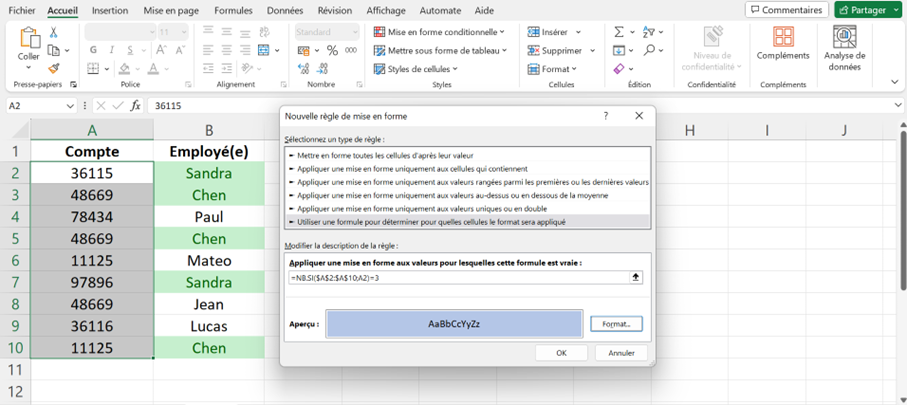Screen dimensions: 907x405
Task: Align text right in Alignement group
Action: [245, 50]
